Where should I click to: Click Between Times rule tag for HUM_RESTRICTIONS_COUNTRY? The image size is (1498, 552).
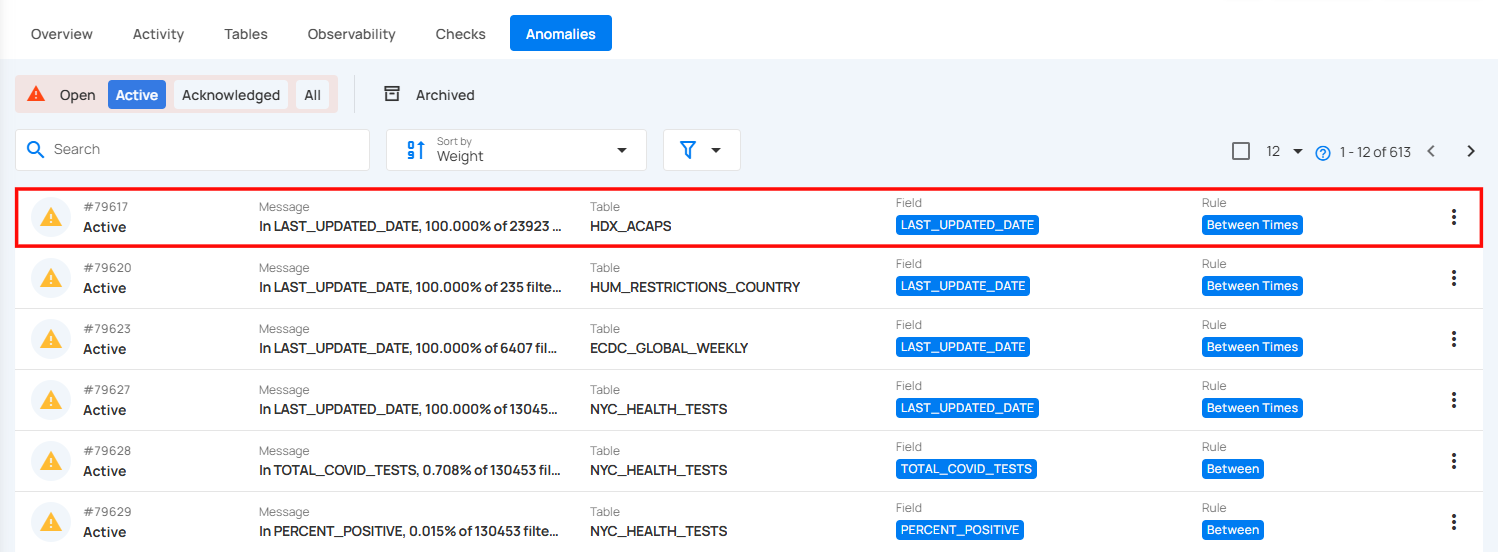pos(1252,286)
